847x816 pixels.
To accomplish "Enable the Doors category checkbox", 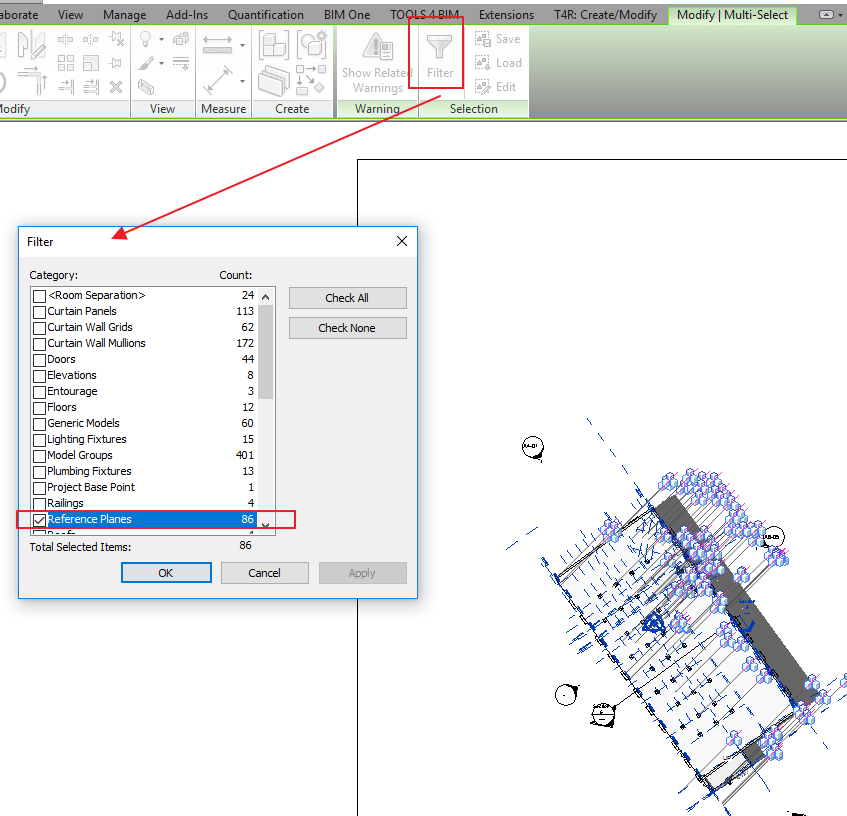I will (x=38, y=359).
